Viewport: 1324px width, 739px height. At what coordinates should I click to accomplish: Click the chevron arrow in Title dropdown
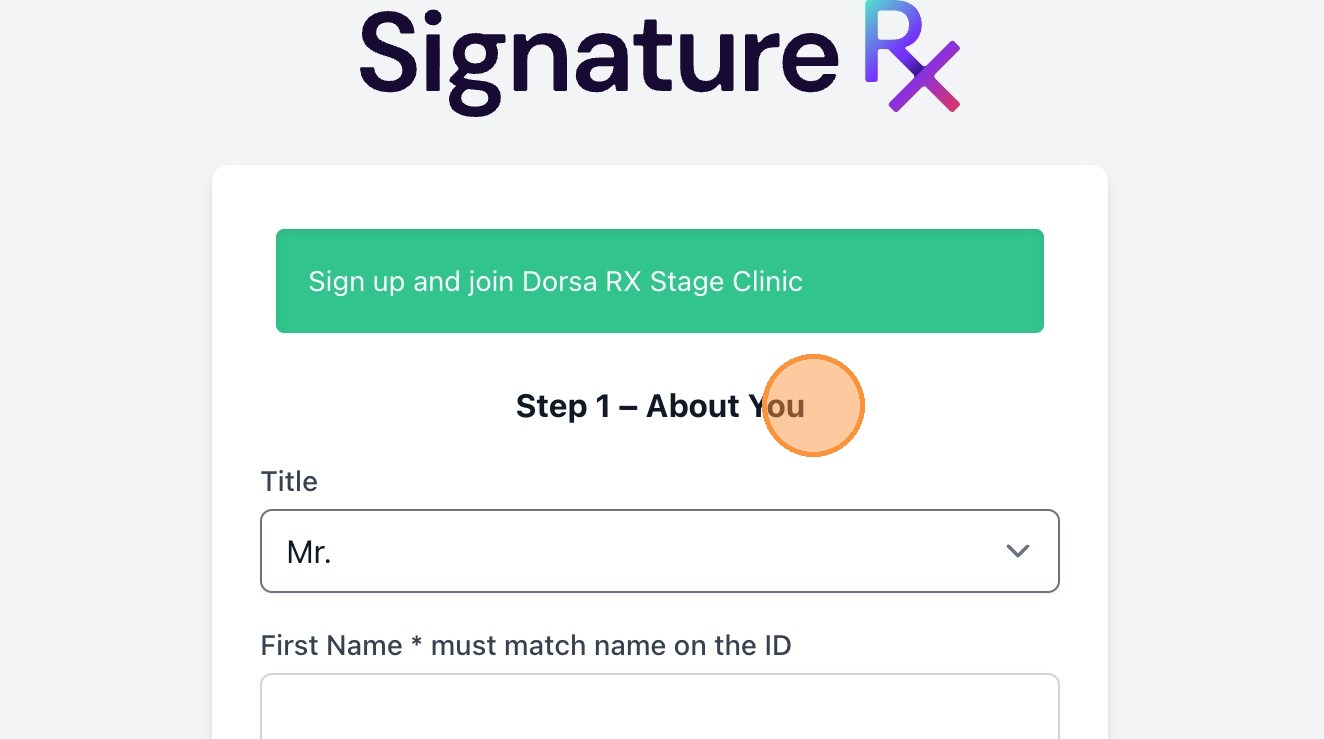coord(1017,551)
